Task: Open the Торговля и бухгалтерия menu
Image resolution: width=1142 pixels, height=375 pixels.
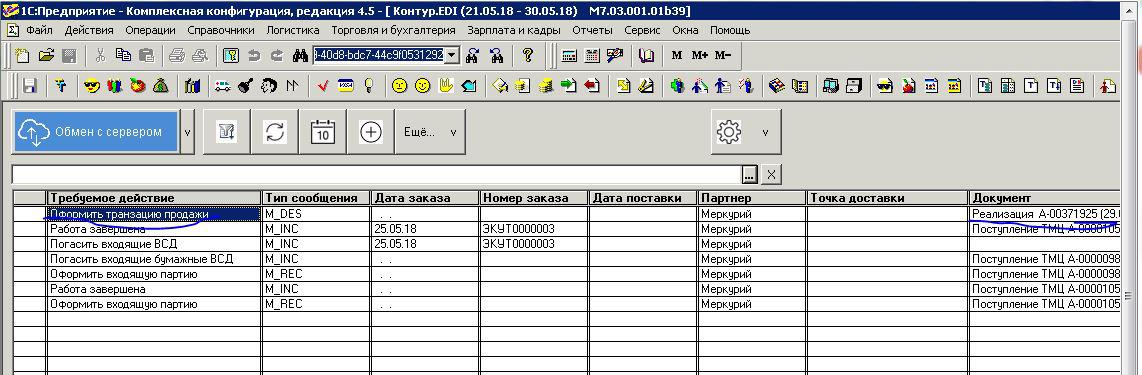Action: 393,31
